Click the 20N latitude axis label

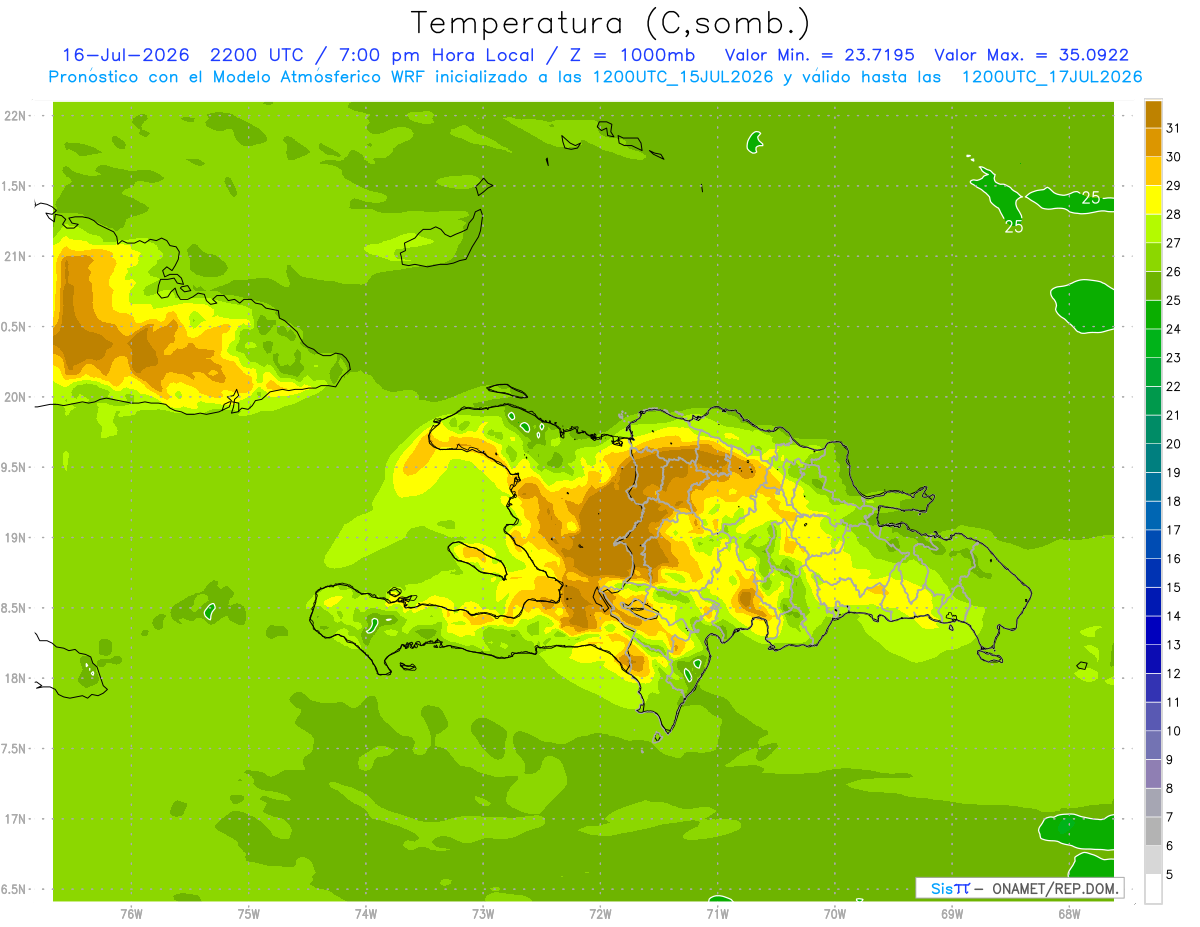[x=17, y=397]
